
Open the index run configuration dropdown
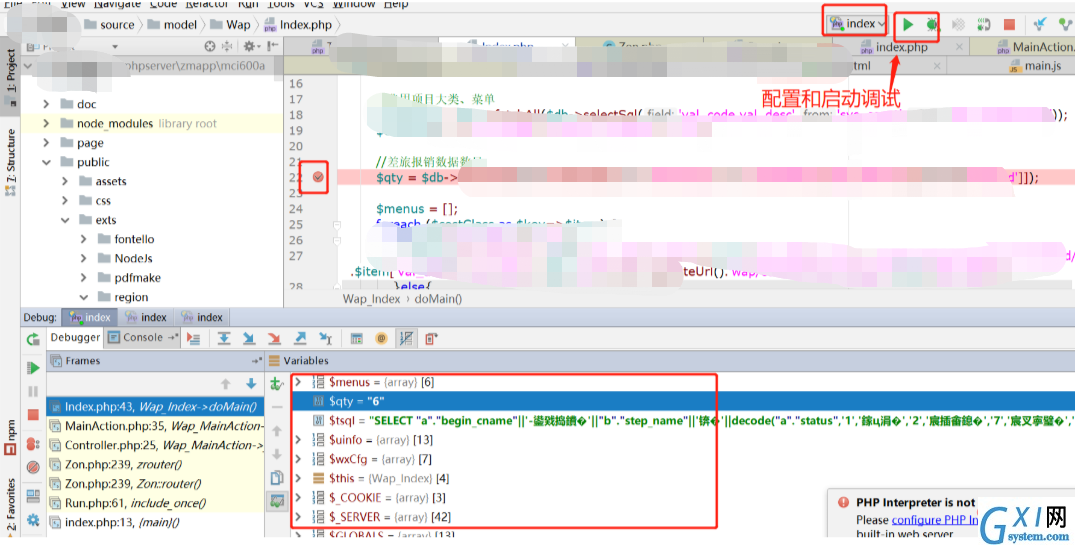pyautogui.click(x=856, y=24)
